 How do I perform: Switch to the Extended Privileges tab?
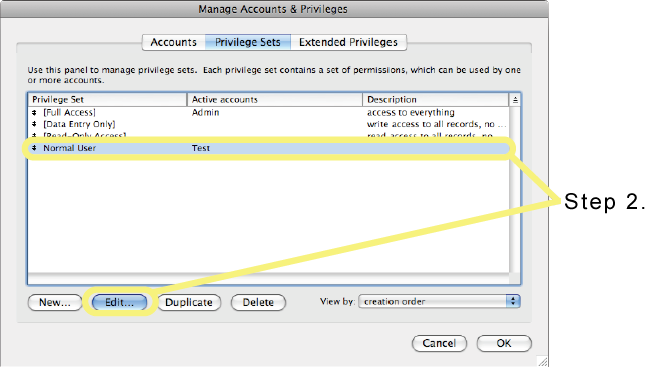coord(348,42)
